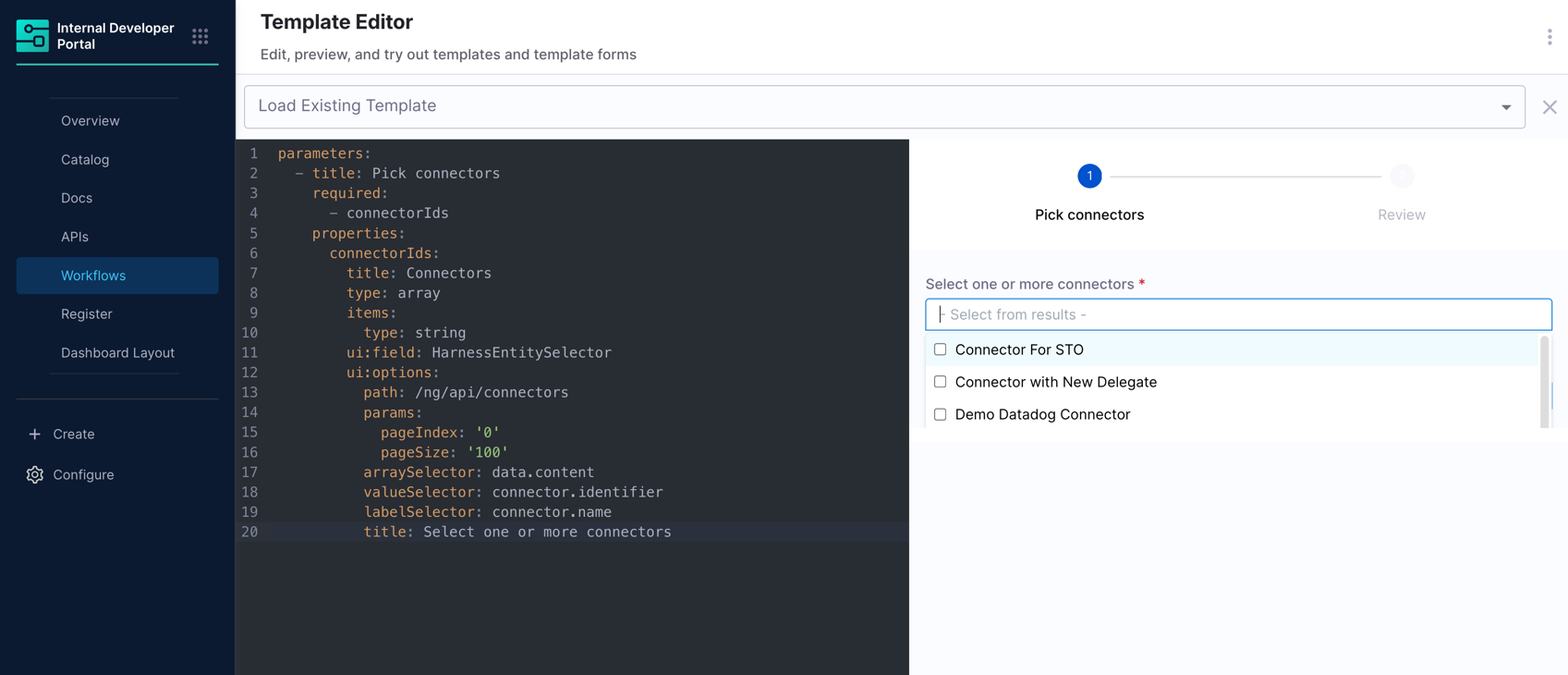
Task: Click the Configure gear icon
Action: click(34, 474)
